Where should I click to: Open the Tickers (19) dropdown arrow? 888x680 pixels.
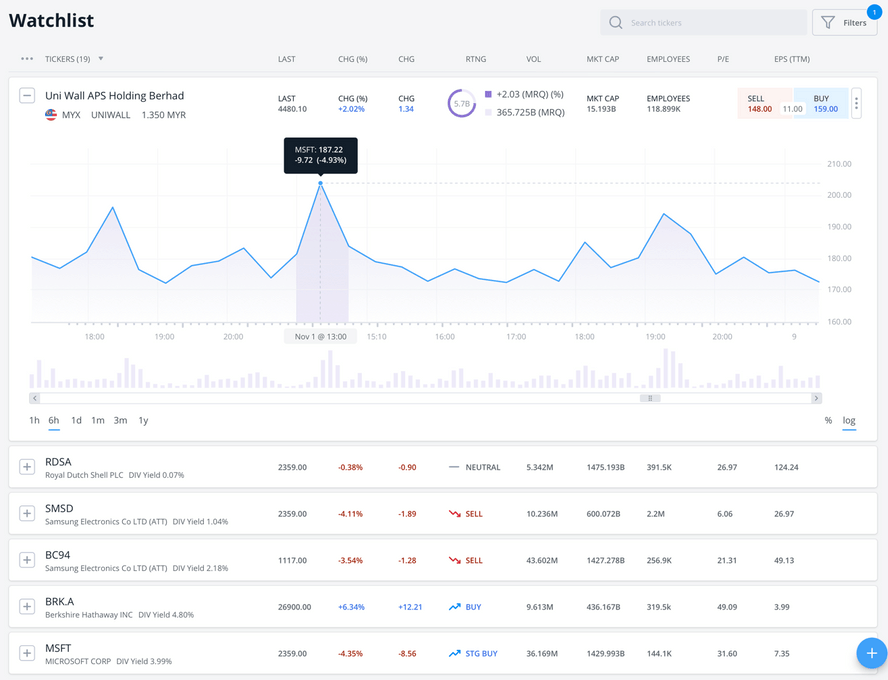[x=101, y=58]
